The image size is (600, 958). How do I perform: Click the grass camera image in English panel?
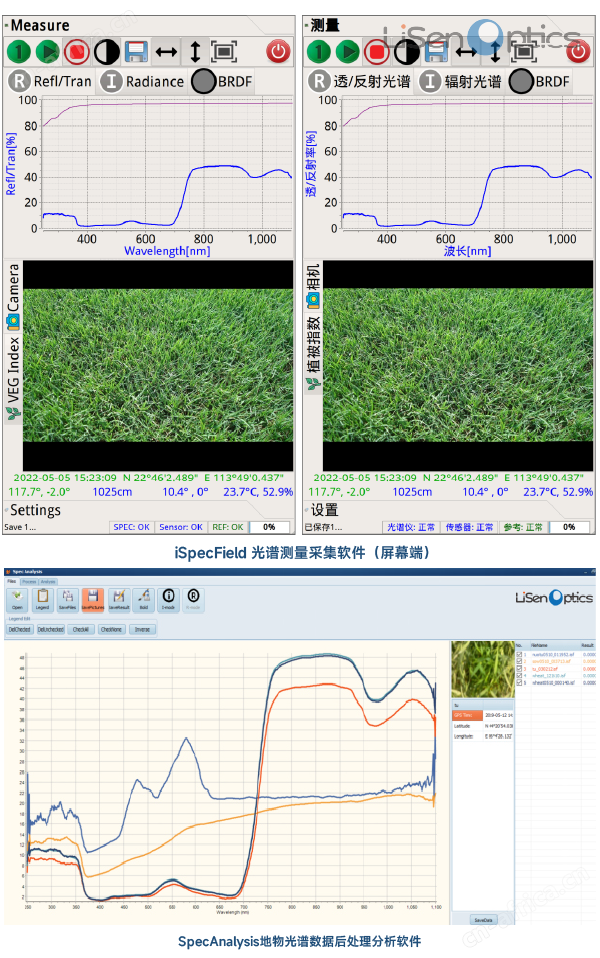(x=158, y=365)
